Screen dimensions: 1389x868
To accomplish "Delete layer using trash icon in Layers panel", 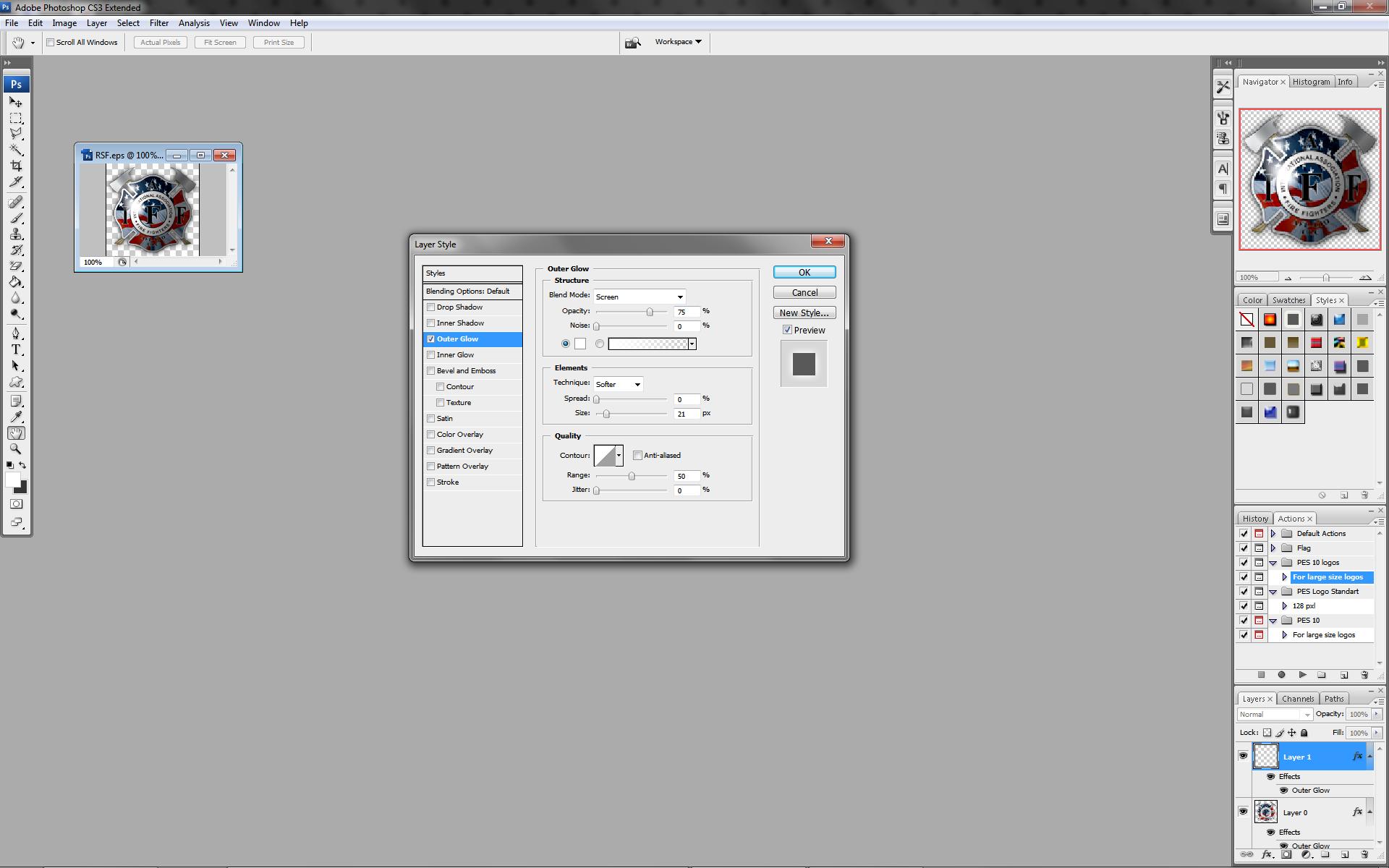I will coord(1364,854).
